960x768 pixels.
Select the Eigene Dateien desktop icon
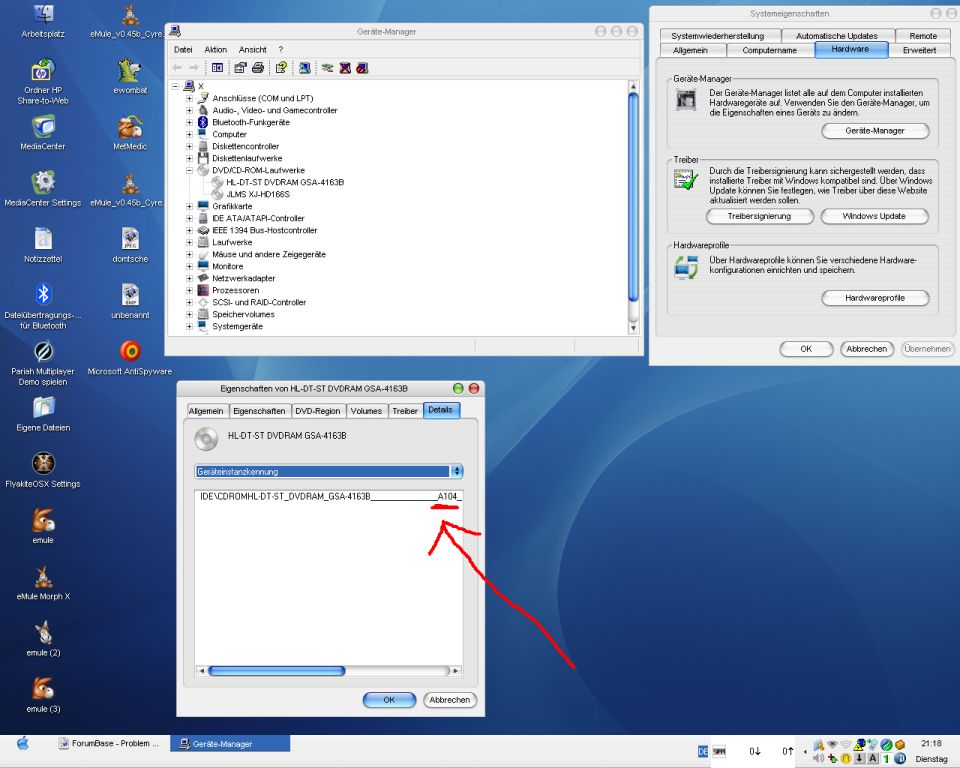[43, 414]
